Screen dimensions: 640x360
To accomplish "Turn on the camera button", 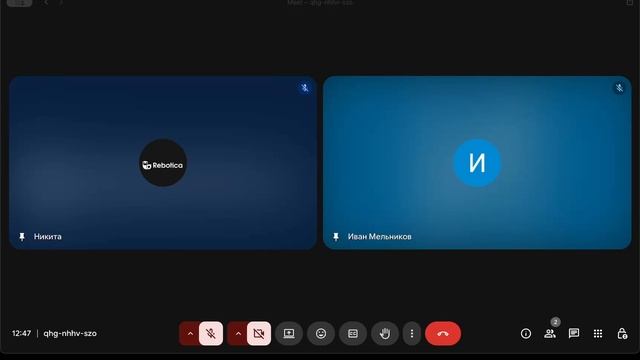I will (259, 333).
